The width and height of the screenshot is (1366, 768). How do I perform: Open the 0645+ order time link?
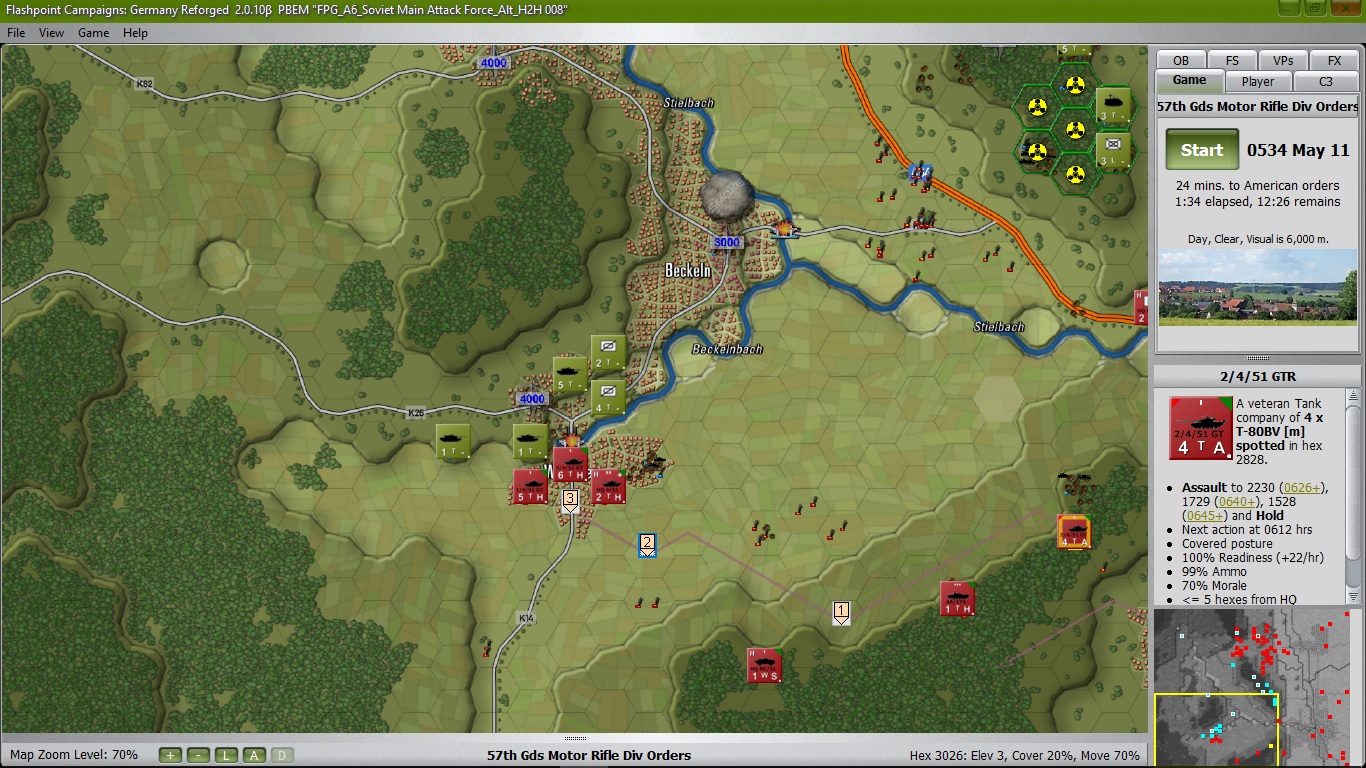[x=1203, y=515]
